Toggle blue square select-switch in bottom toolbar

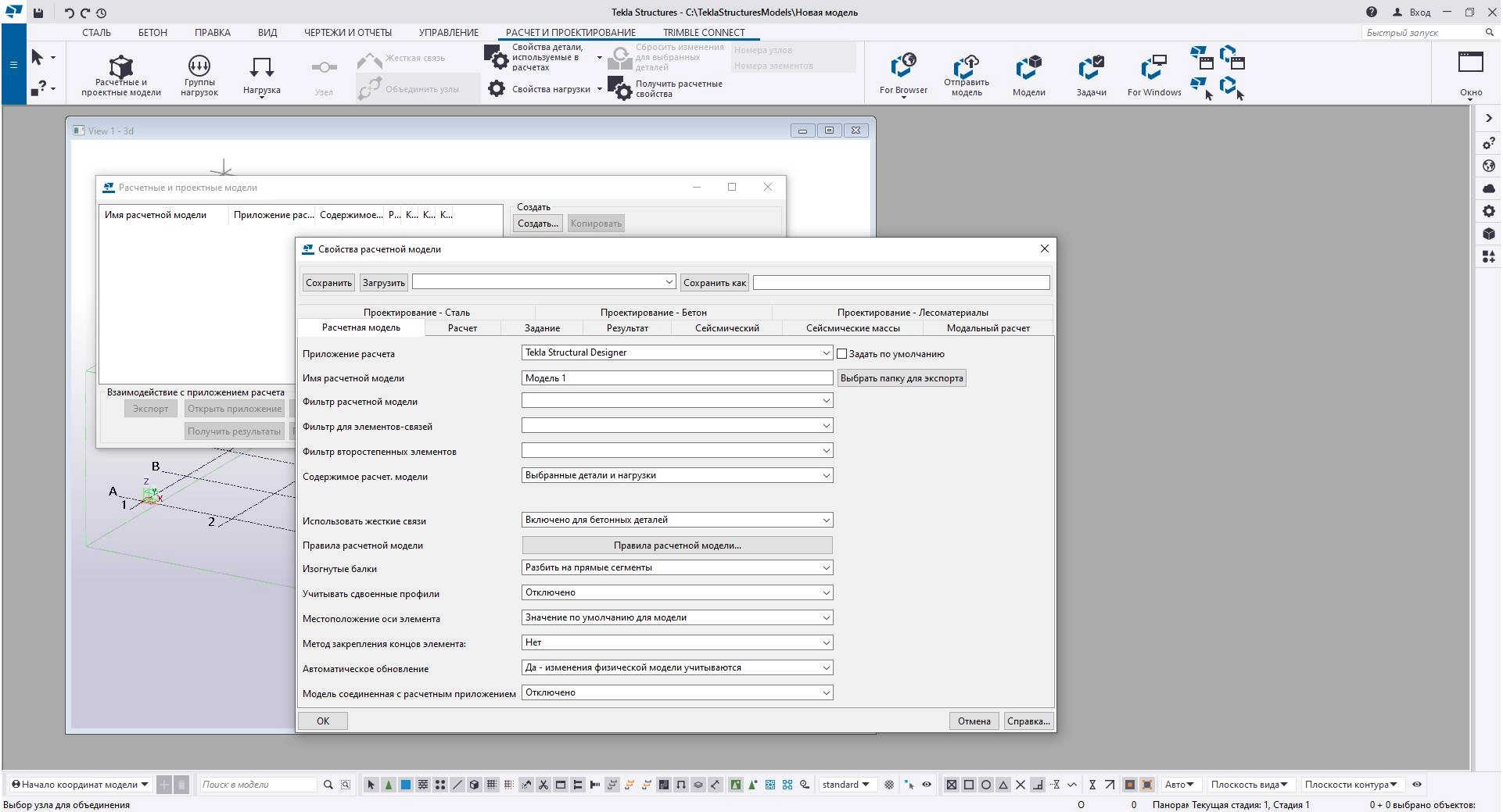(x=406, y=785)
